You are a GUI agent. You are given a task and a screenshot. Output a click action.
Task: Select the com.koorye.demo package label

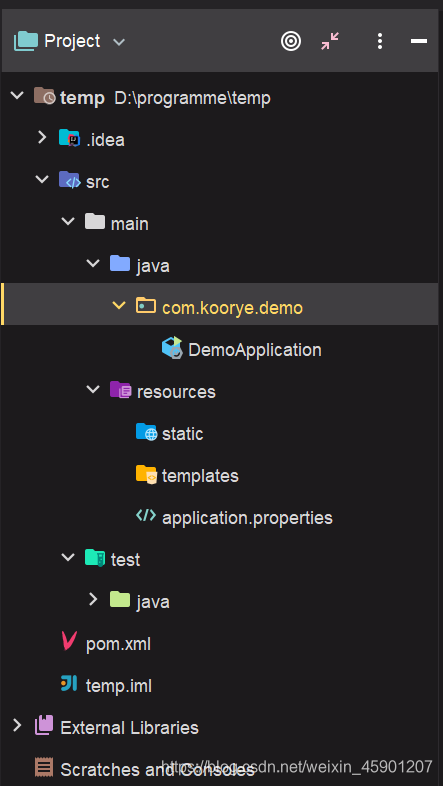(x=233, y=307)
